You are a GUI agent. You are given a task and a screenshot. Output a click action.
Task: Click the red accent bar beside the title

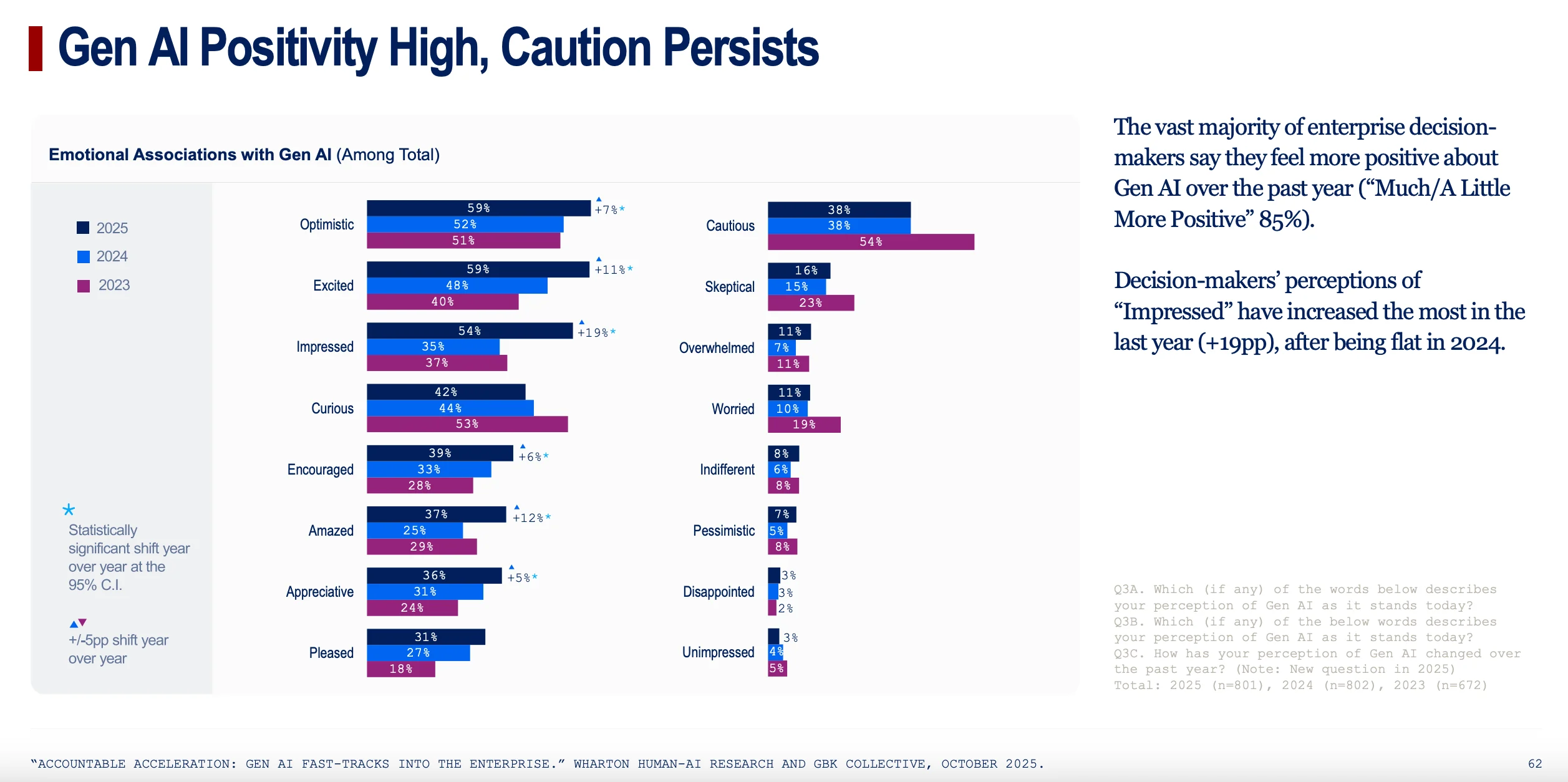(x=36, y=49)
